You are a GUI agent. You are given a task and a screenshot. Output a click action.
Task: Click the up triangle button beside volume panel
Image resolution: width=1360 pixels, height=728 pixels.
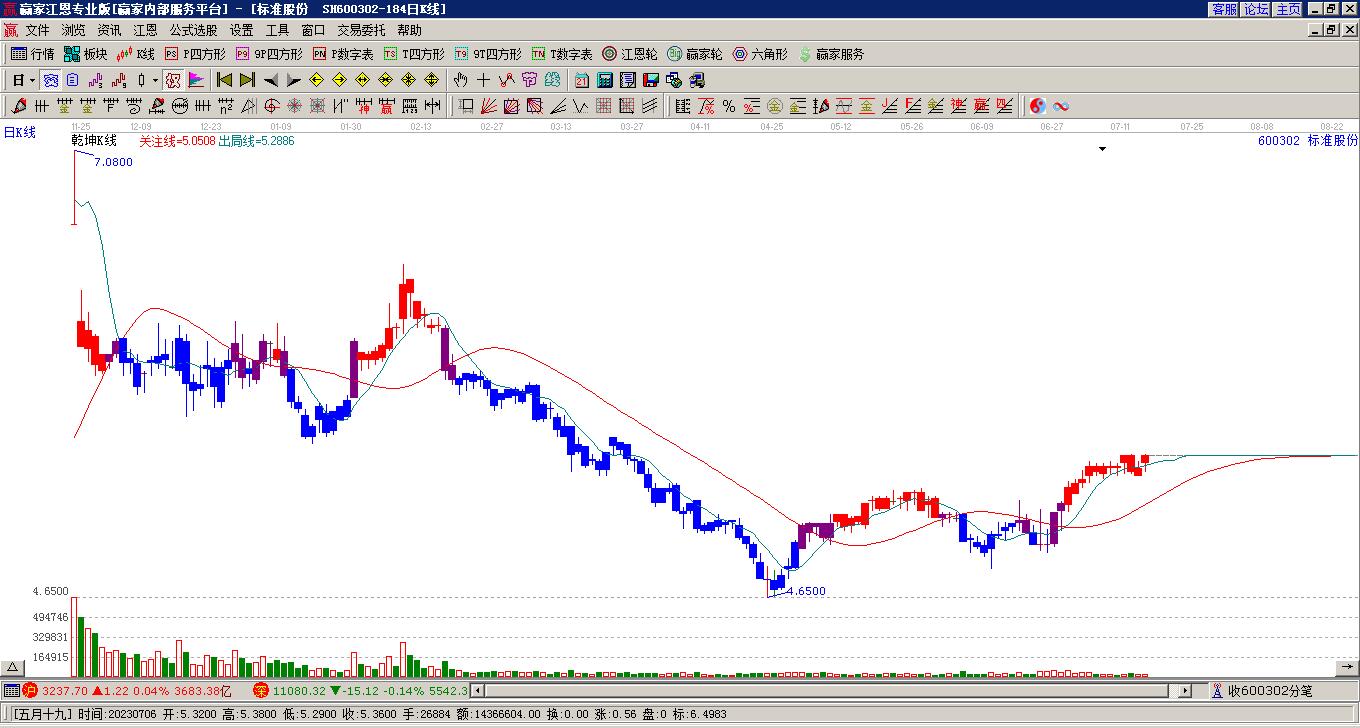[13, 667]
